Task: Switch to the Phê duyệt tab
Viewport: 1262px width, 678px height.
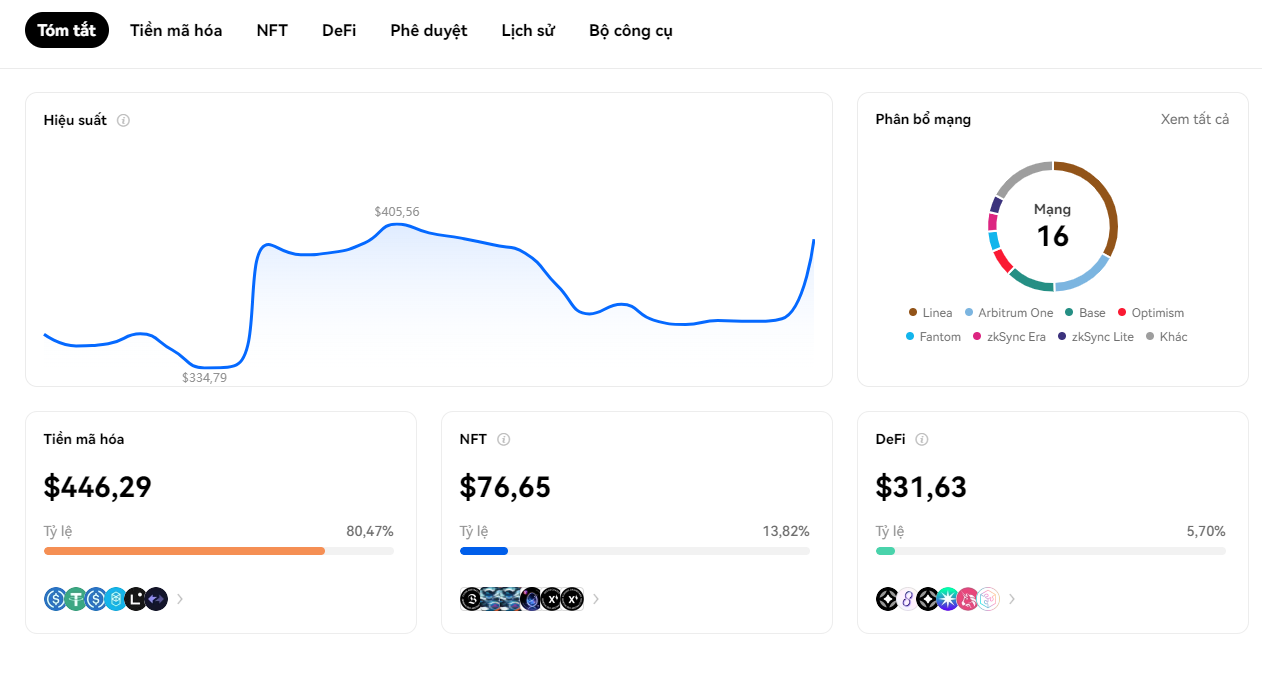Action: pos(428,30)
